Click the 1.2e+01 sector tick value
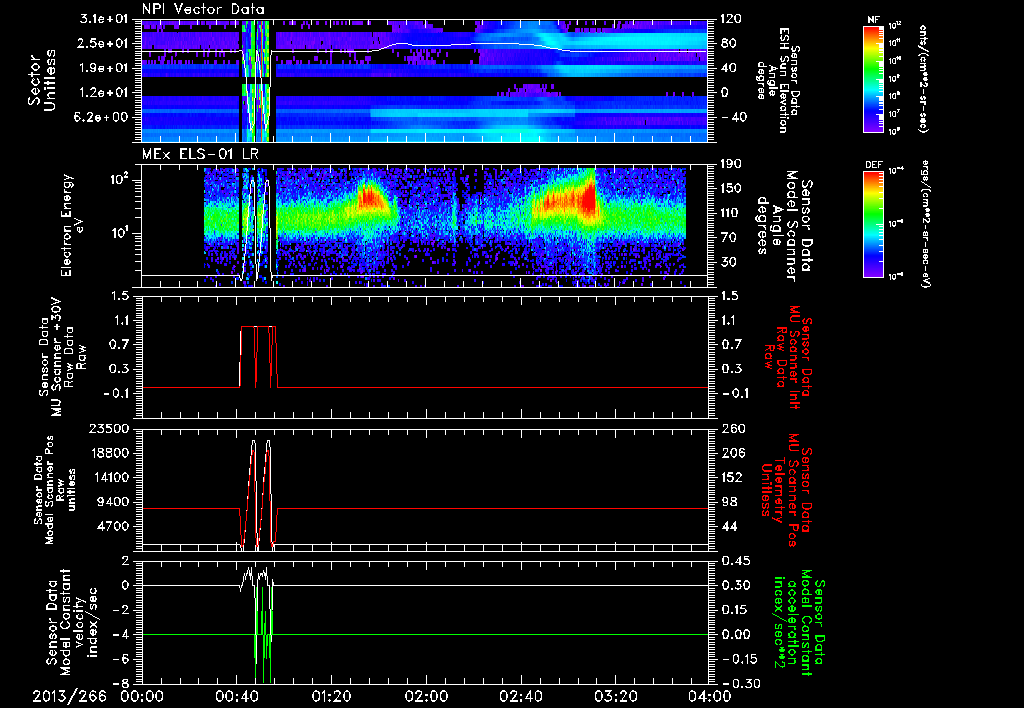Image resolution: width=1024 pixels, height=708 pixels. pyautogui.click(x=106, y=93)
